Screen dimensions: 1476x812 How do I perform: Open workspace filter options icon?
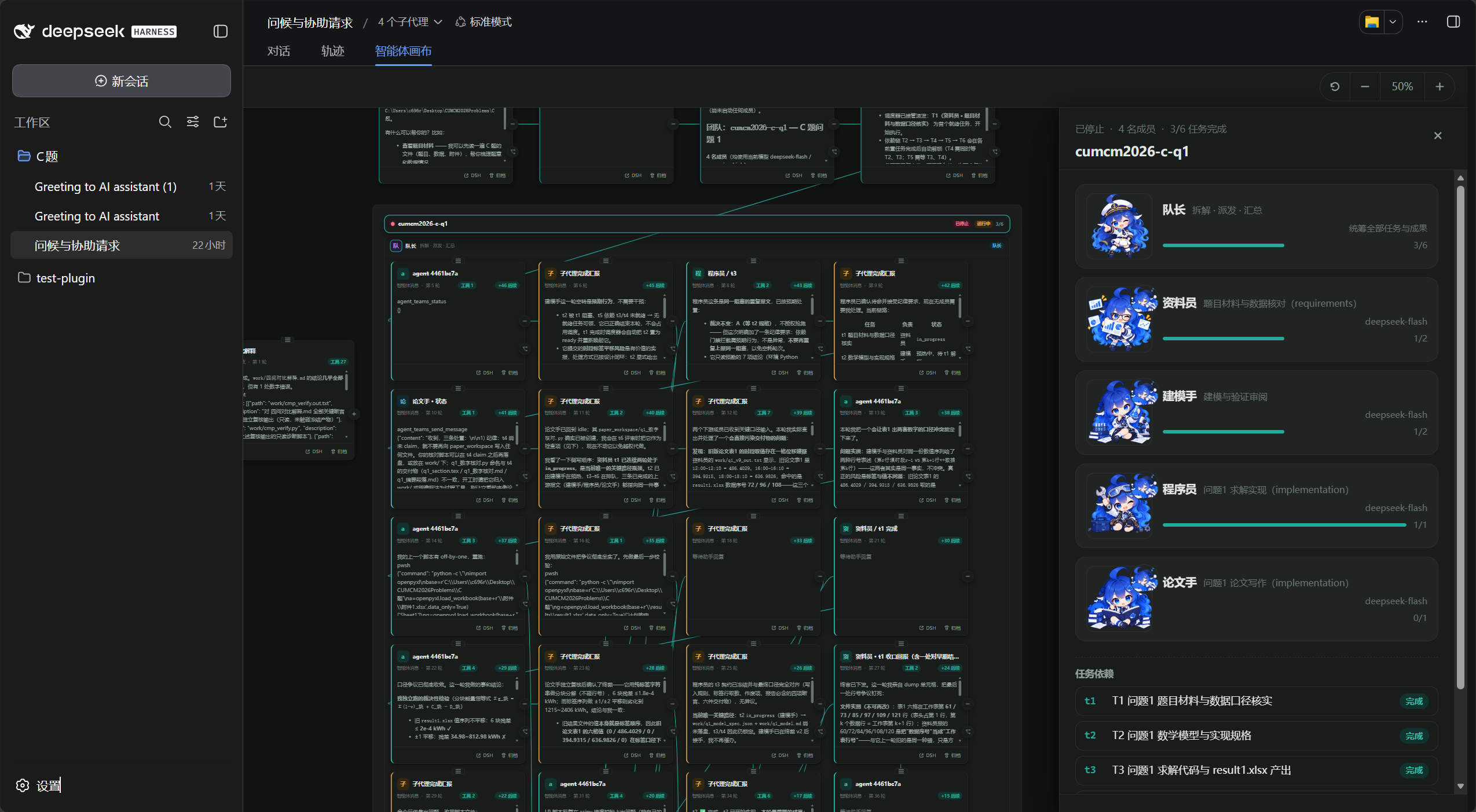[193, 122]
